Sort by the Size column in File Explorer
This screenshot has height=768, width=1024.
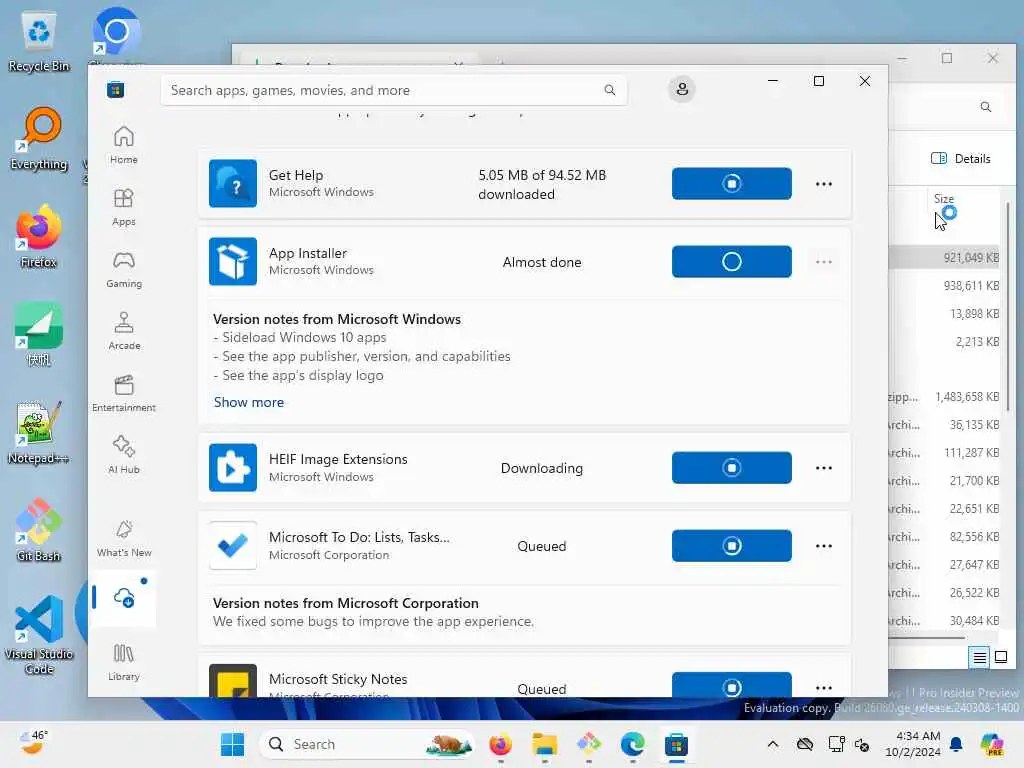click(944, 199)
